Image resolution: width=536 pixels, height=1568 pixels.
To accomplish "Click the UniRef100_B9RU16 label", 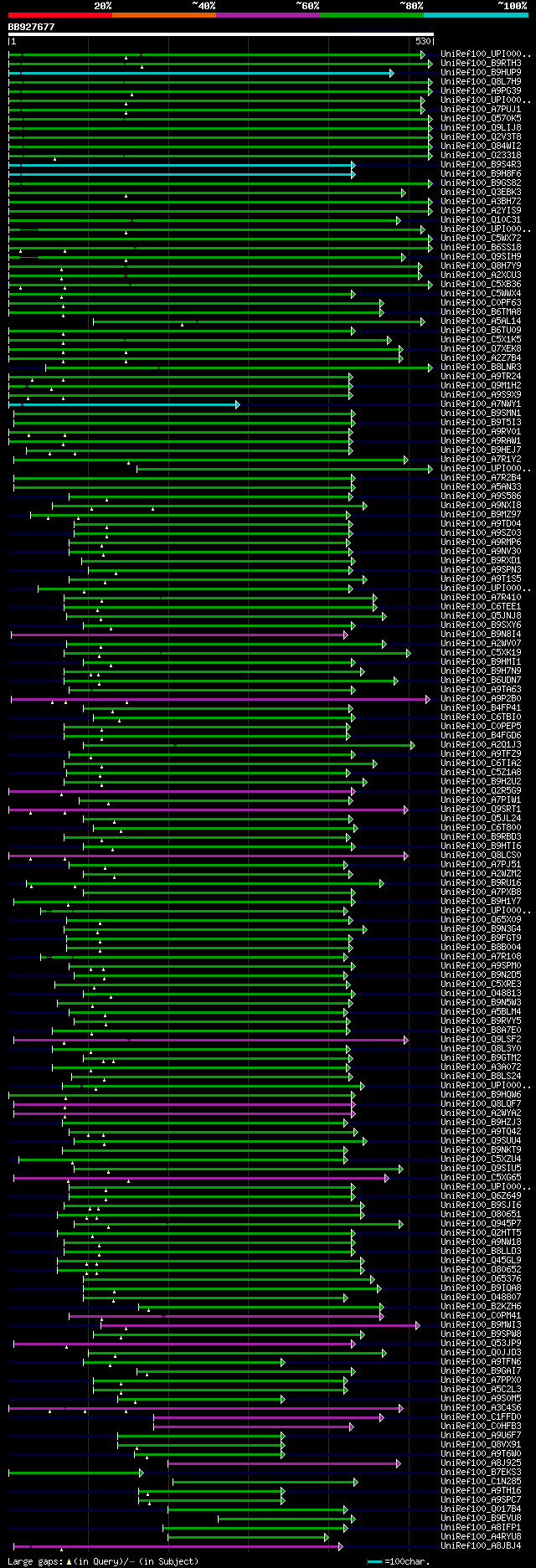I will point(481,882).
